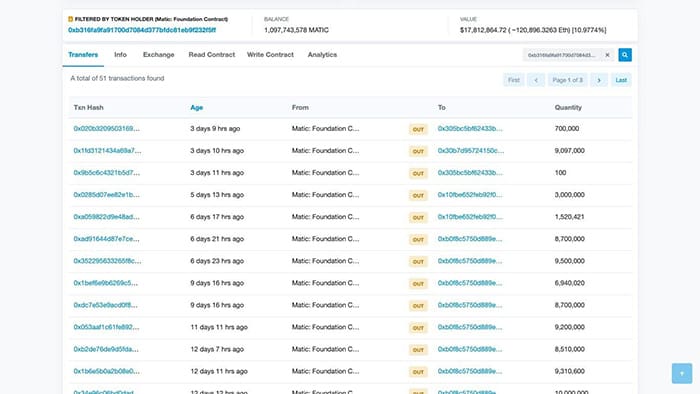
Task: Open transaction hash 0xad91644d87e7ce...
Action: [106, 239]
